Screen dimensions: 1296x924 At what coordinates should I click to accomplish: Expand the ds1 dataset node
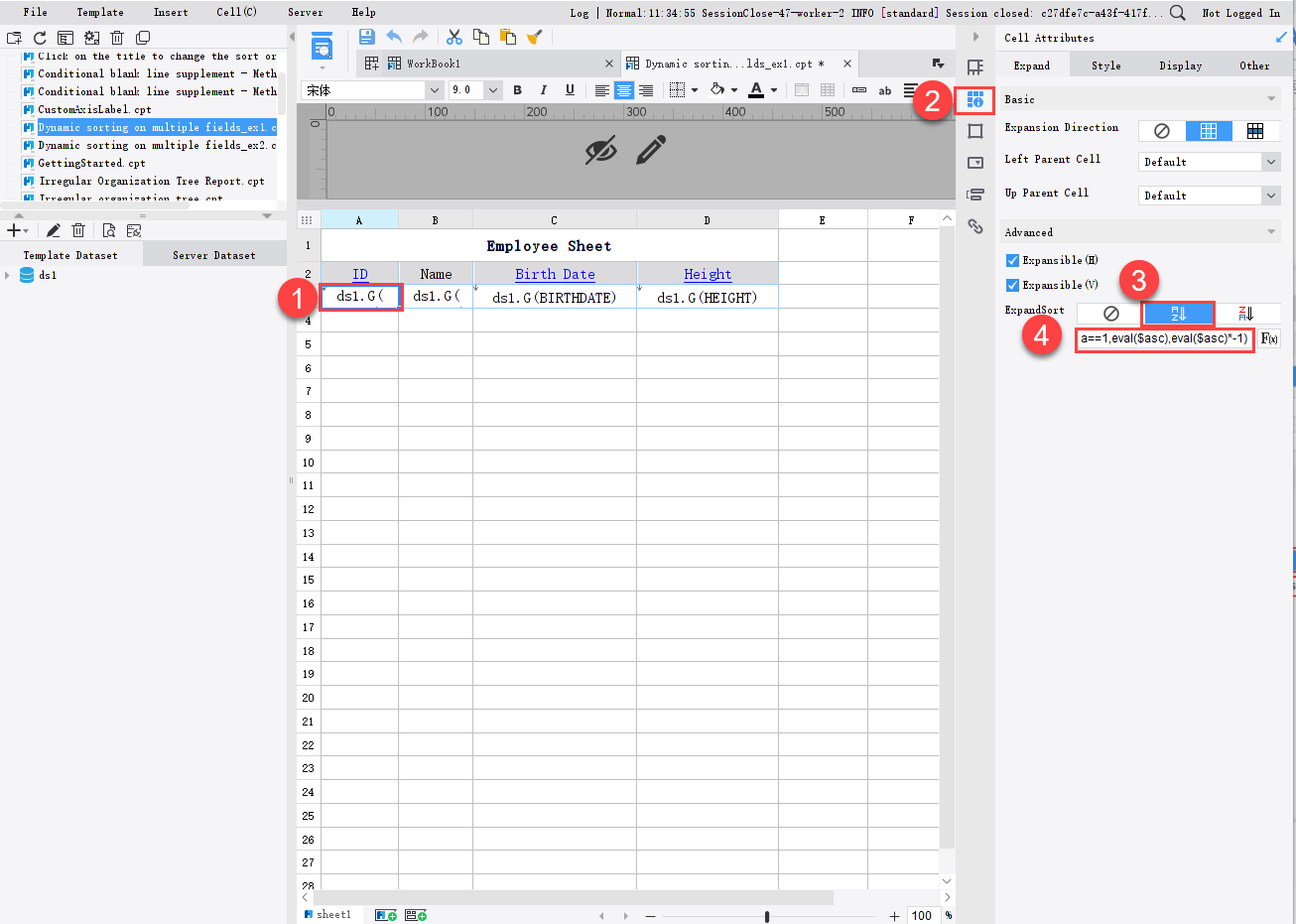click(8, 276)
